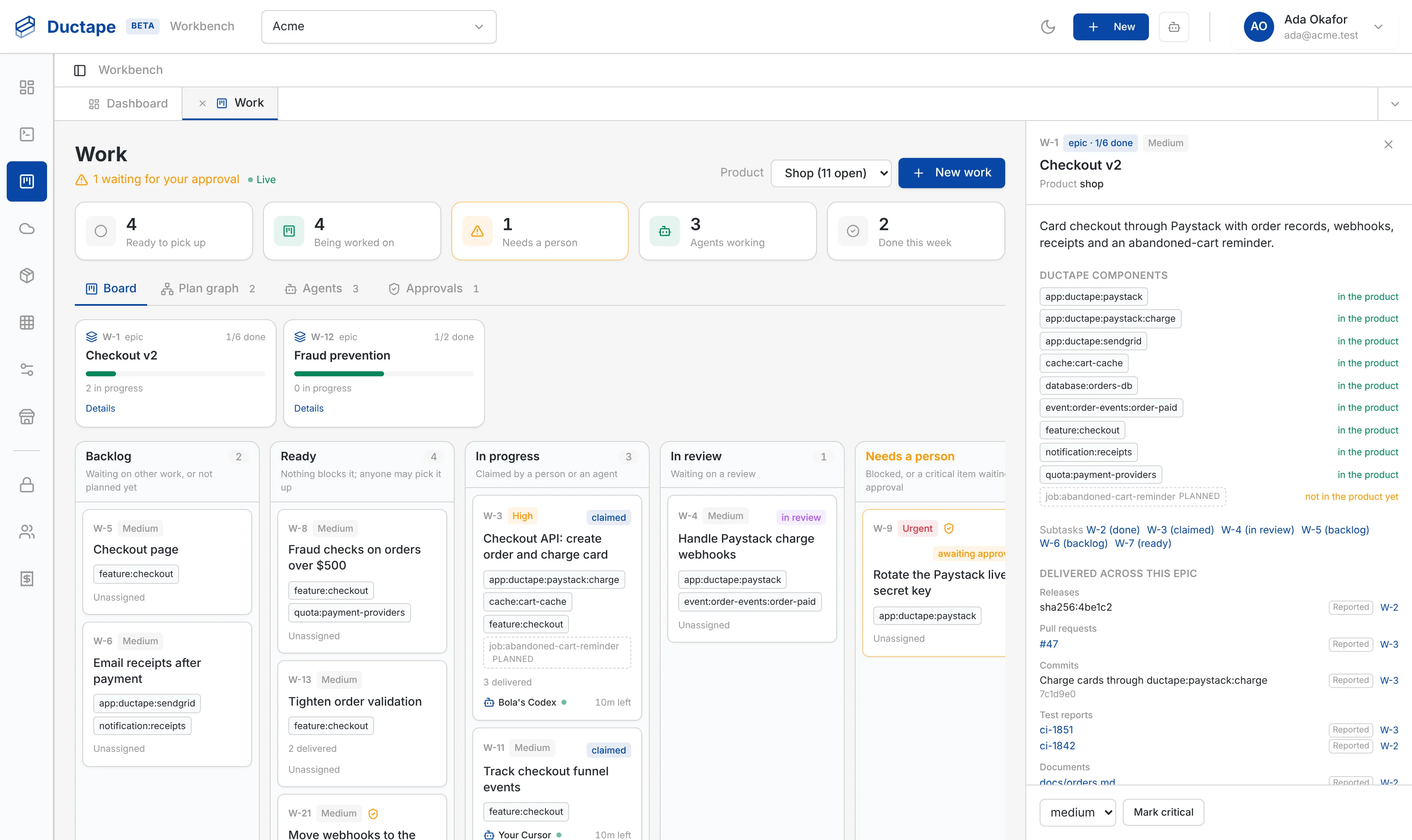
Task: Open the sliders settings icon in sidebar
Action: tap(26, 370)
